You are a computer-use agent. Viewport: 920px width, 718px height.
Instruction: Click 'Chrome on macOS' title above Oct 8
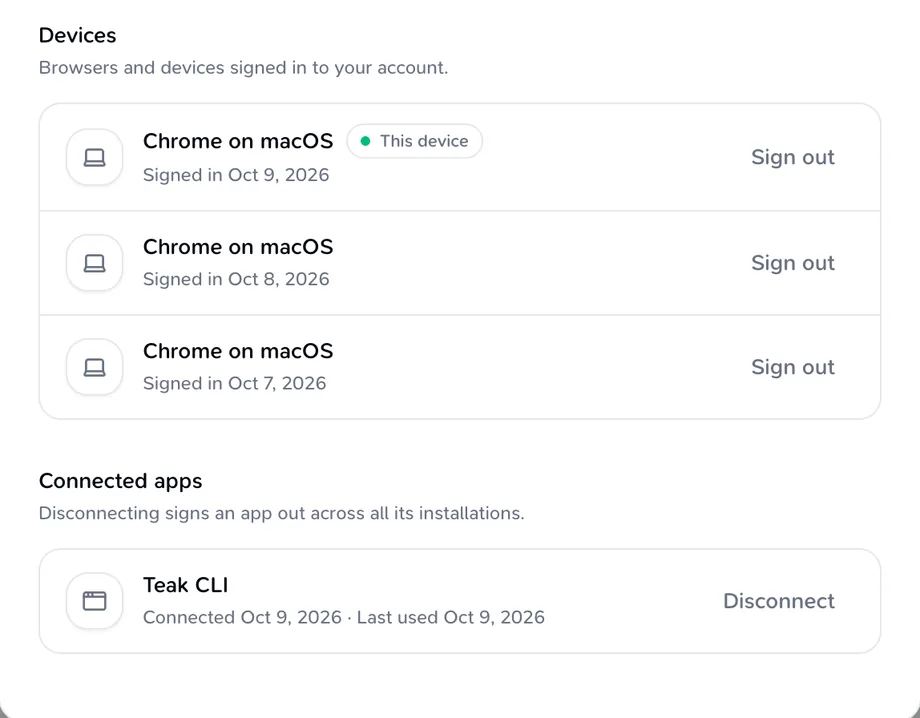coord(238,247)
